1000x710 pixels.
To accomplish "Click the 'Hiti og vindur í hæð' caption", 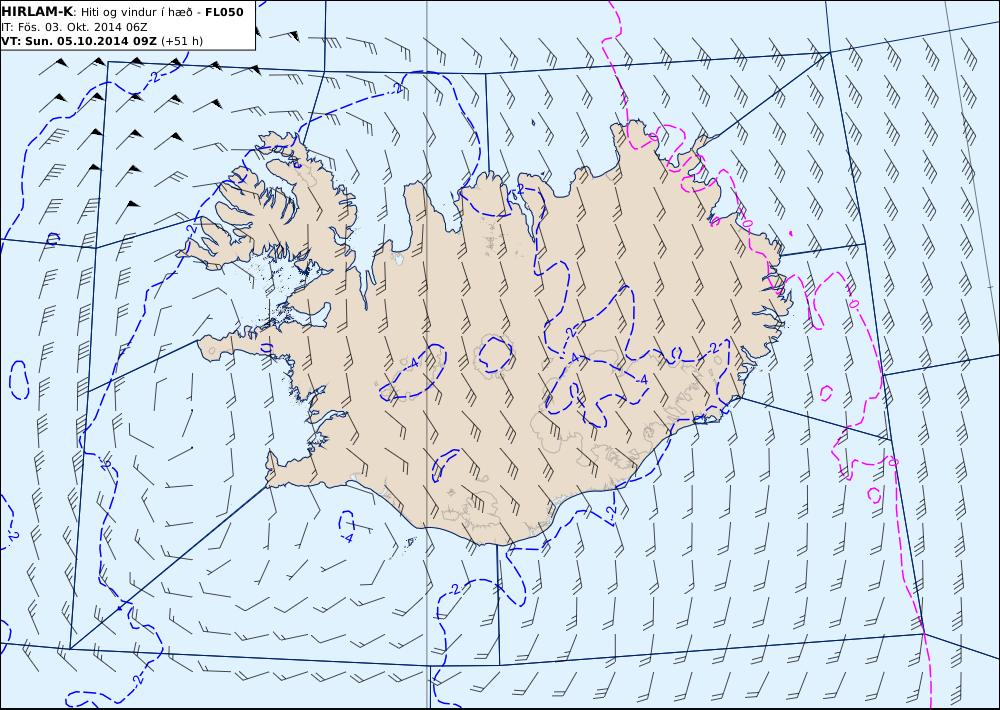I will (136, 12).
